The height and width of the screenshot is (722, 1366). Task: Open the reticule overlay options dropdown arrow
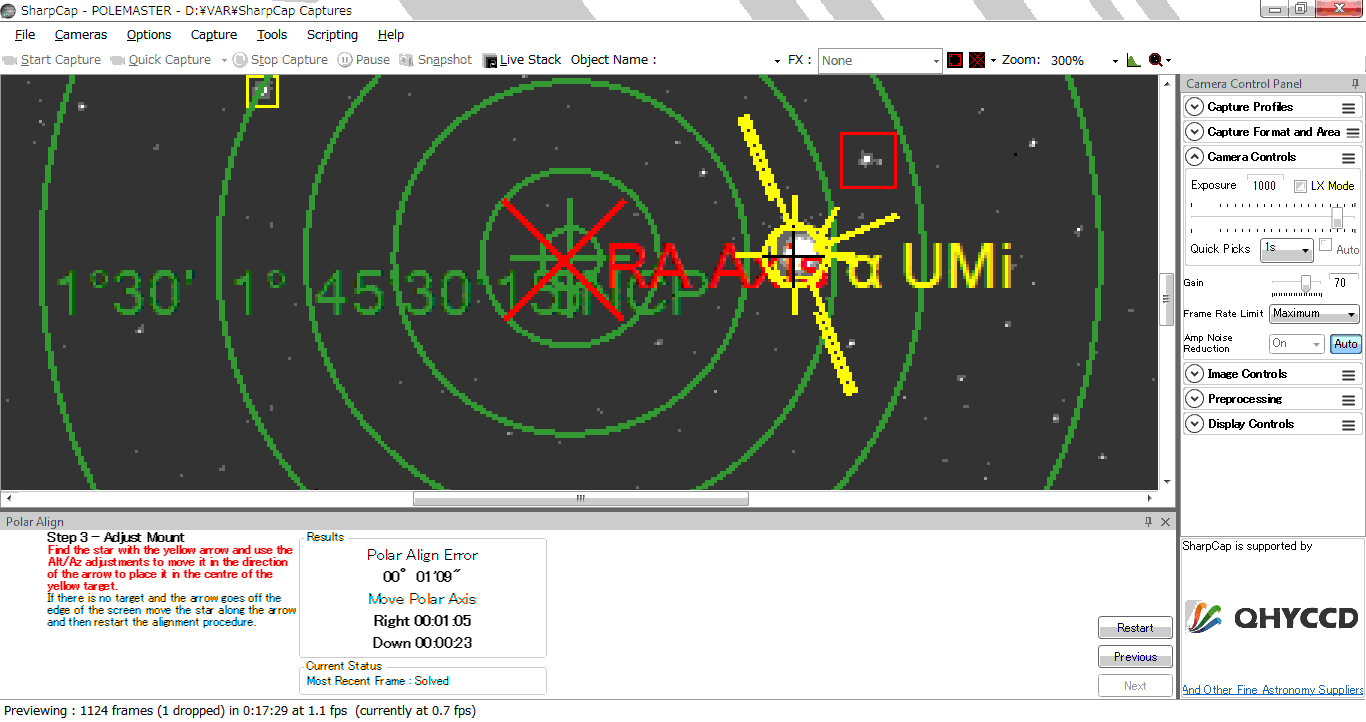[993, 61]
